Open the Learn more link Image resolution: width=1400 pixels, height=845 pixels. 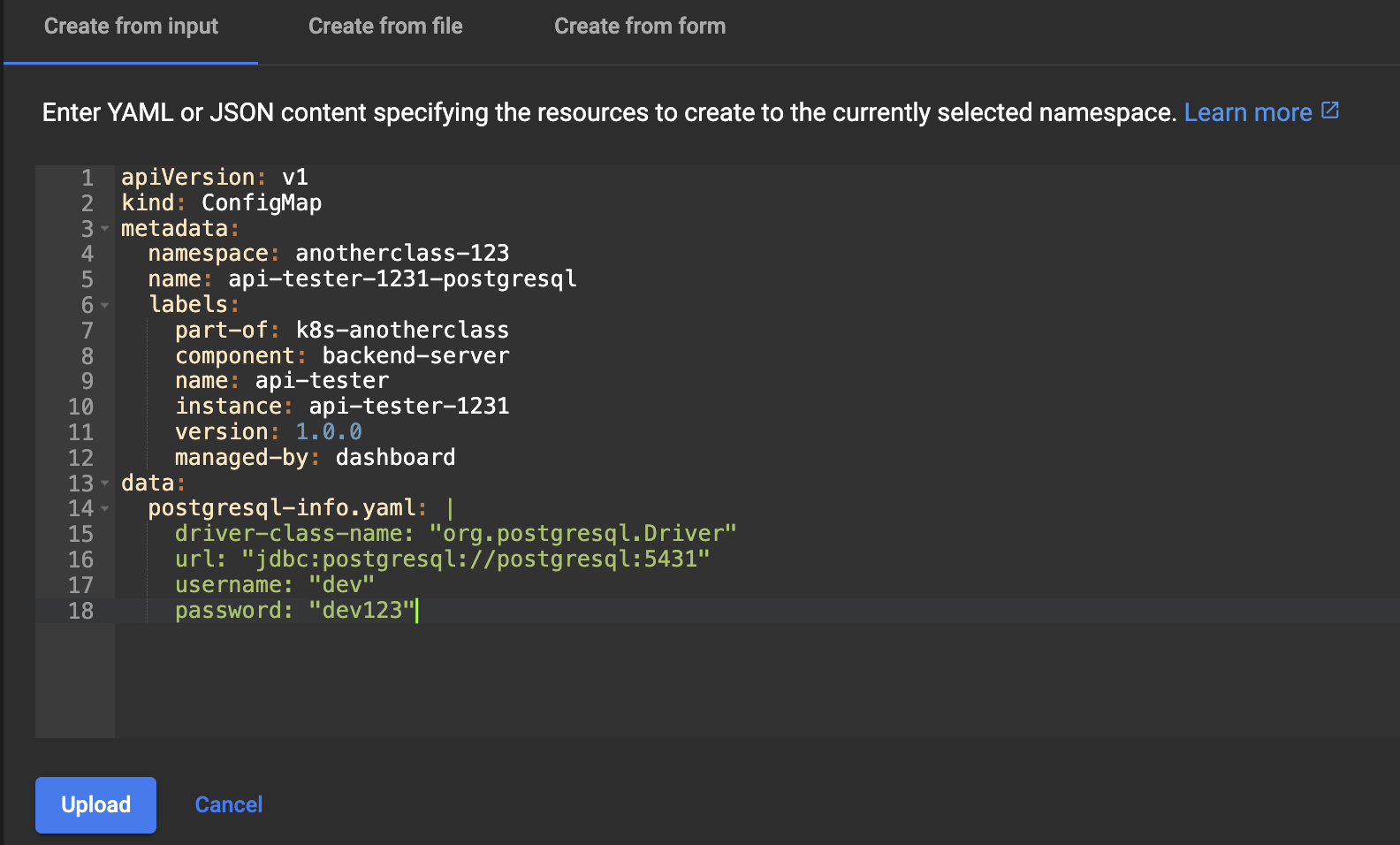point(1247,112)
